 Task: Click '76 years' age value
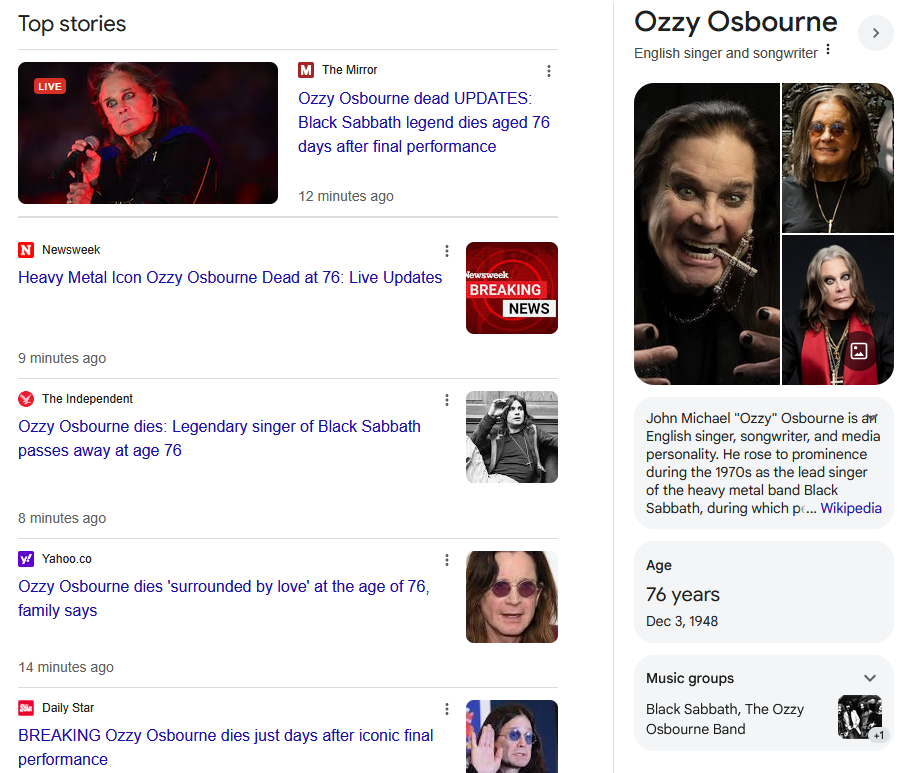coord(683,594)
